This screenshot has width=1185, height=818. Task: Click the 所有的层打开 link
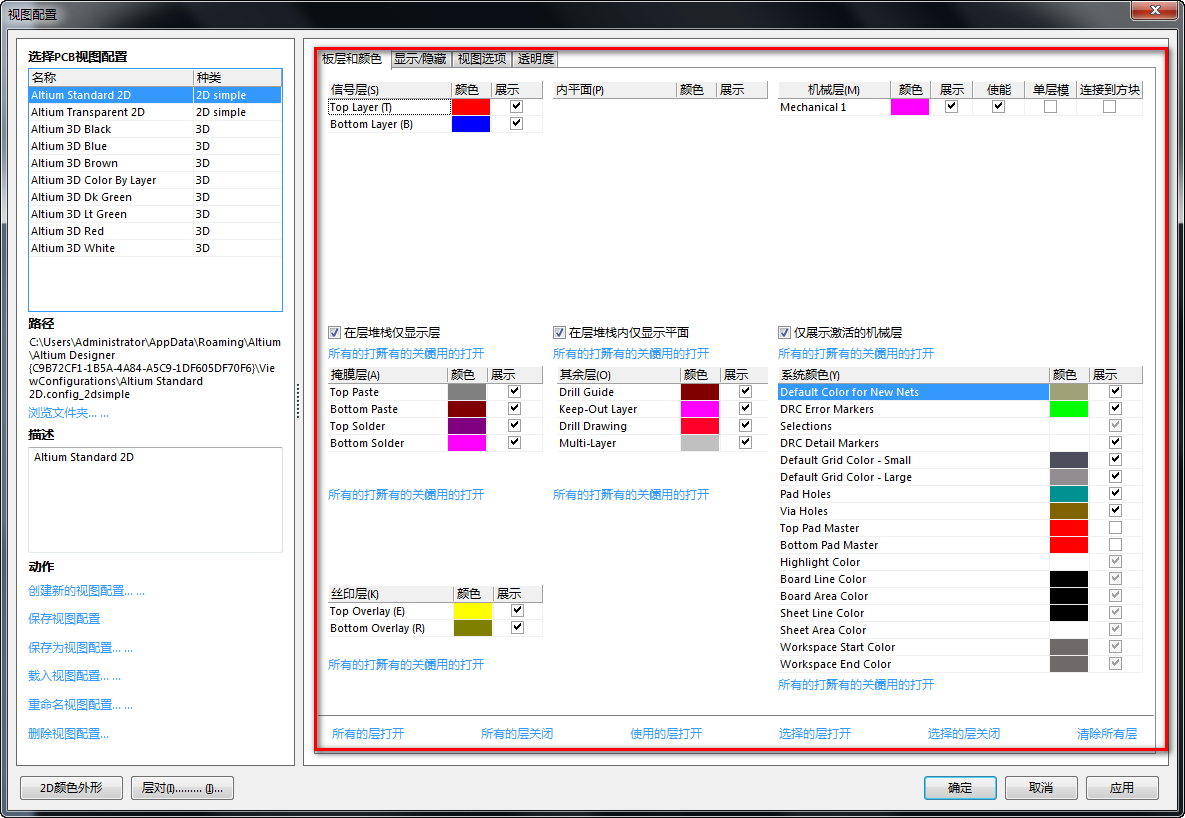tap(368, 733)
